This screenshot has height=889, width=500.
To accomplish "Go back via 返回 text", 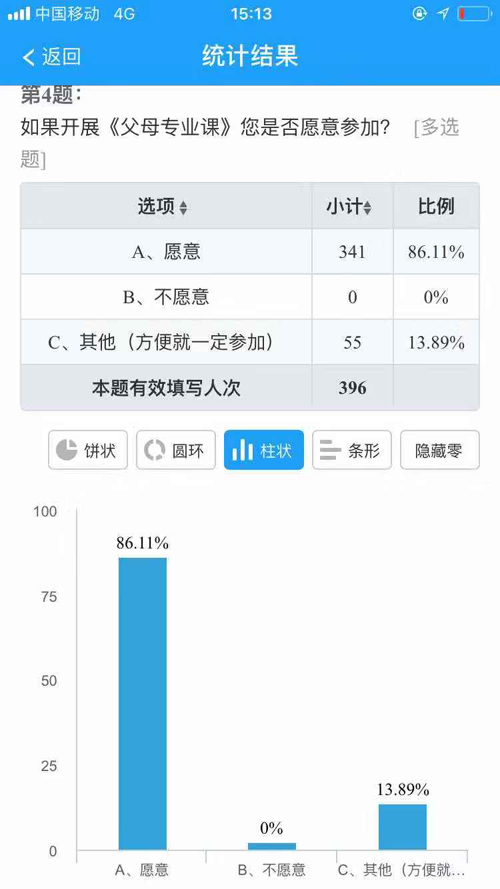I will (x=61, y=57).
